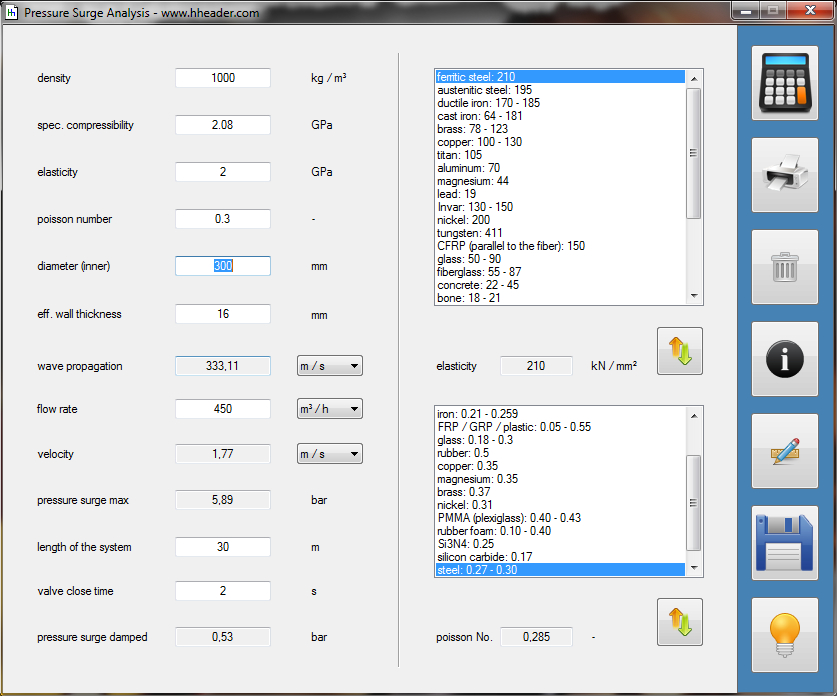
Task: Click elasticity list scroll up arrow
Action: pos(694,78)
